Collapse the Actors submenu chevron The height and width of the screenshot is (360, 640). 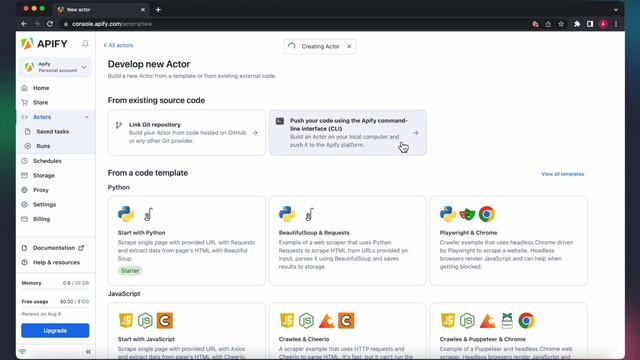pyautogui.click(x=86, y=117)
